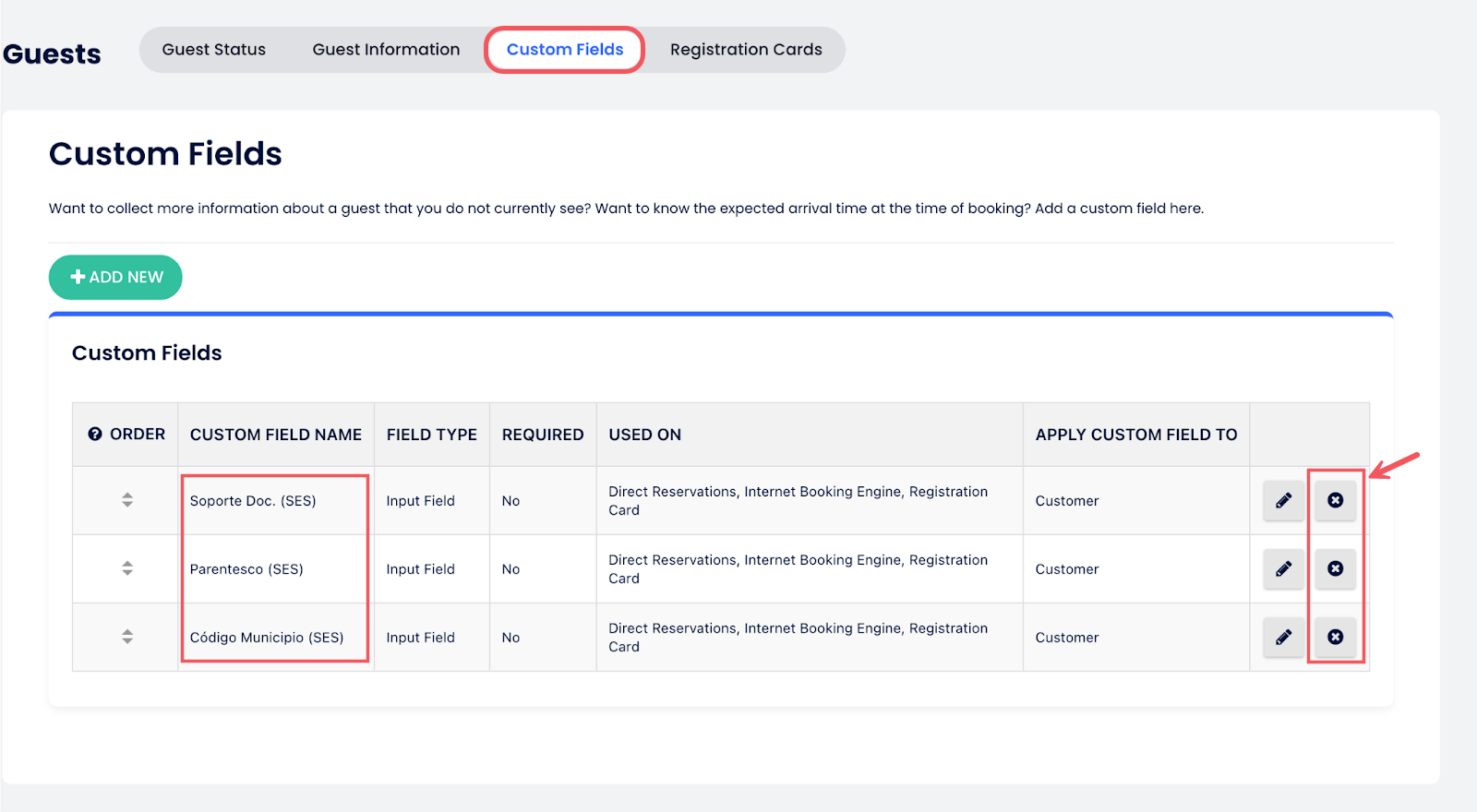Click reorder arrows for Soporte Doc. row
The height and width of the screenshot is (812, 1477).
(x=127, y=500)
